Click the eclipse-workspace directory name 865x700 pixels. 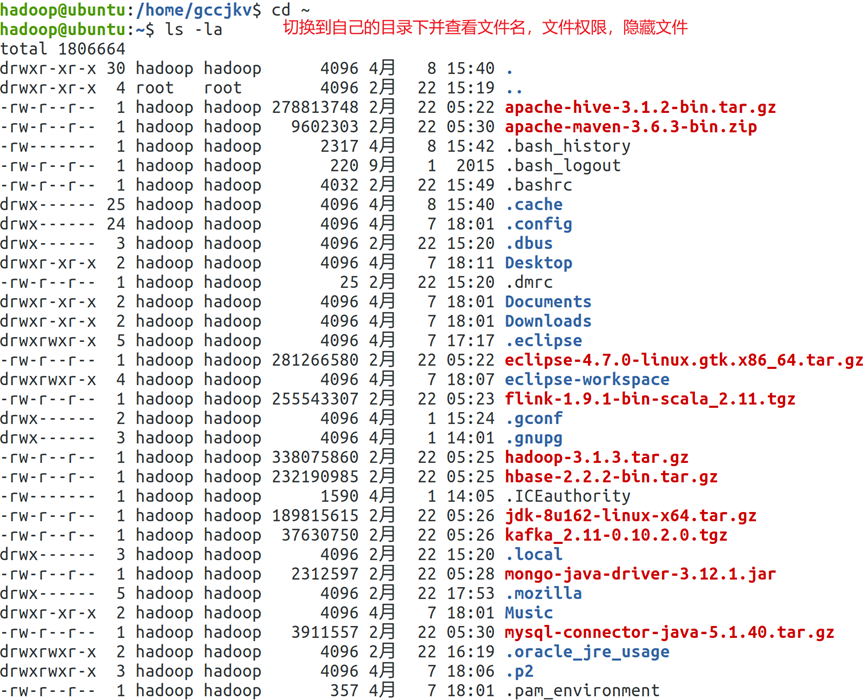coord(587,380)
